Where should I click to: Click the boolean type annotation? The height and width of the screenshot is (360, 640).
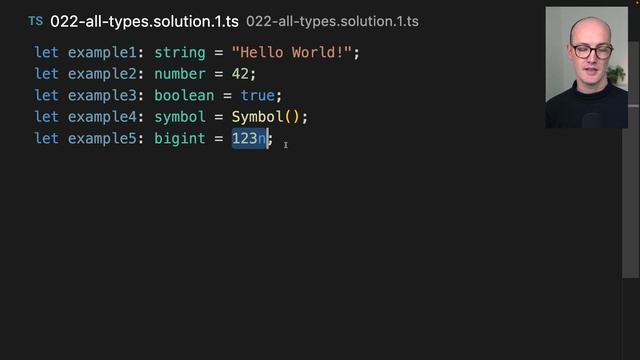[184, 96]
